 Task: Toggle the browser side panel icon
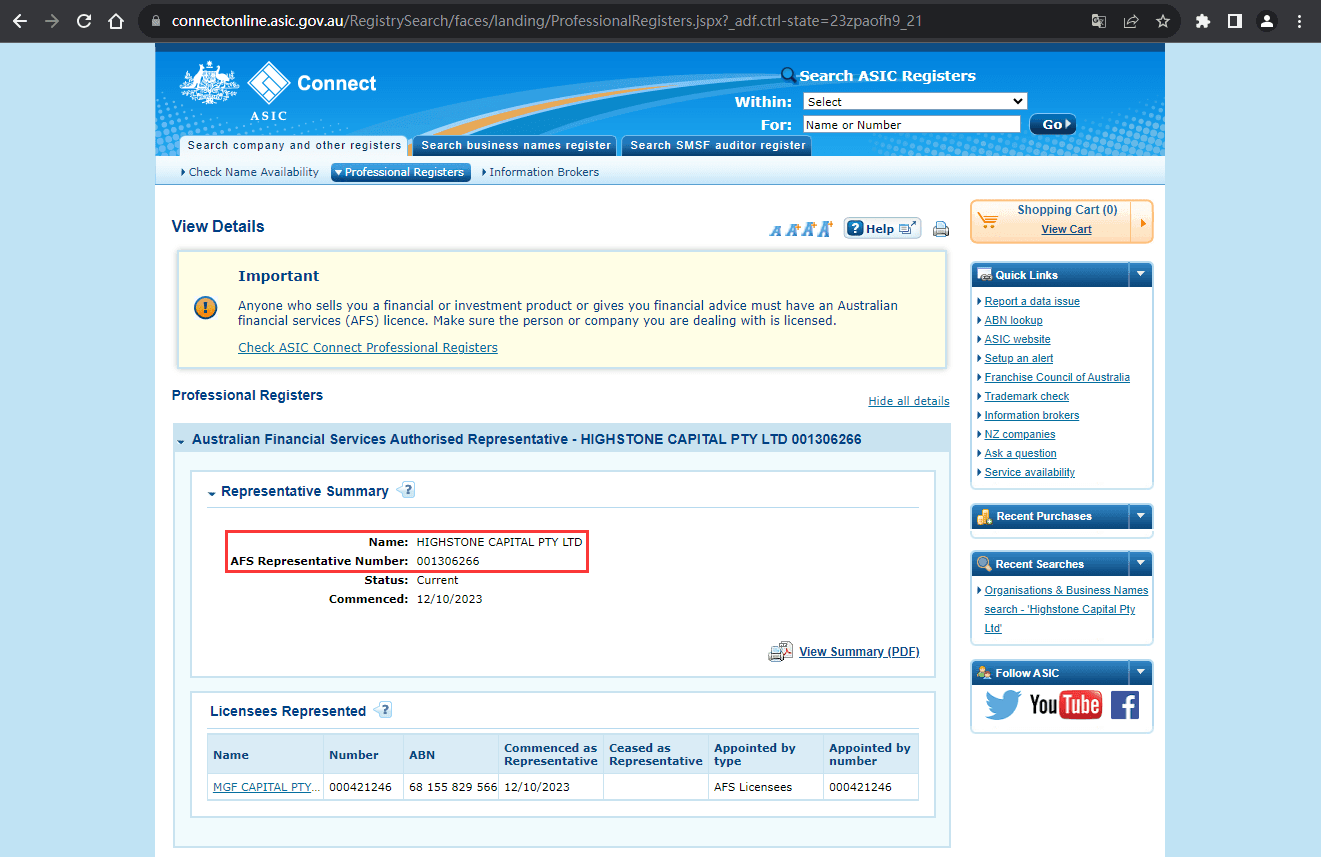pyautogui.click(x=1235, y=21)
